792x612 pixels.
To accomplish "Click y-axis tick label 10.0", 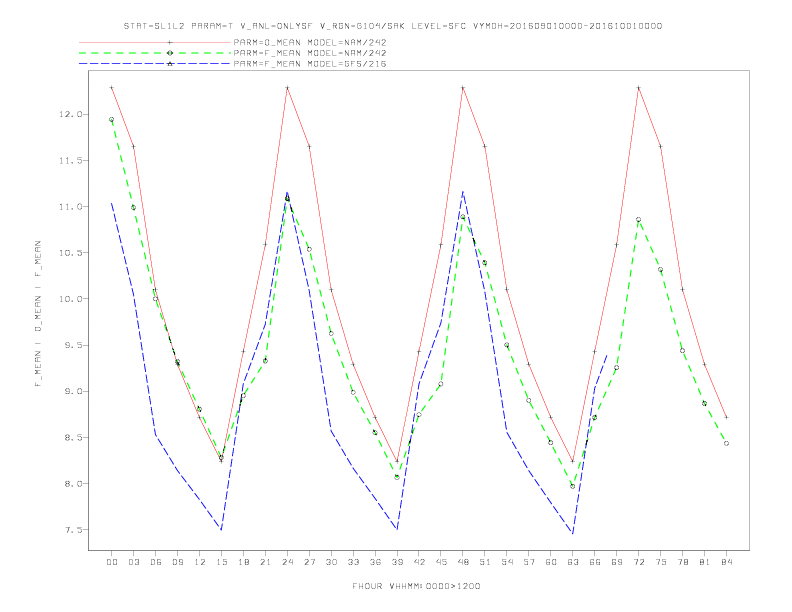I will point(70,299).
